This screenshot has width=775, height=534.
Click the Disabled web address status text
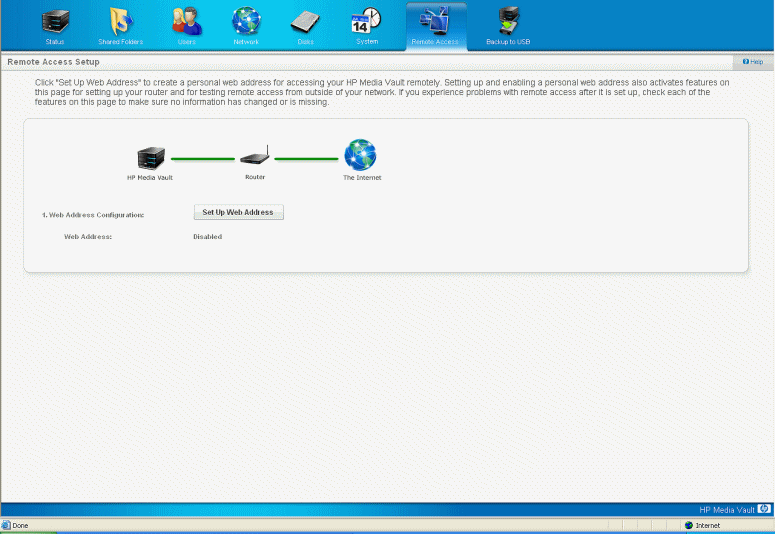click(x=207, y=237)
